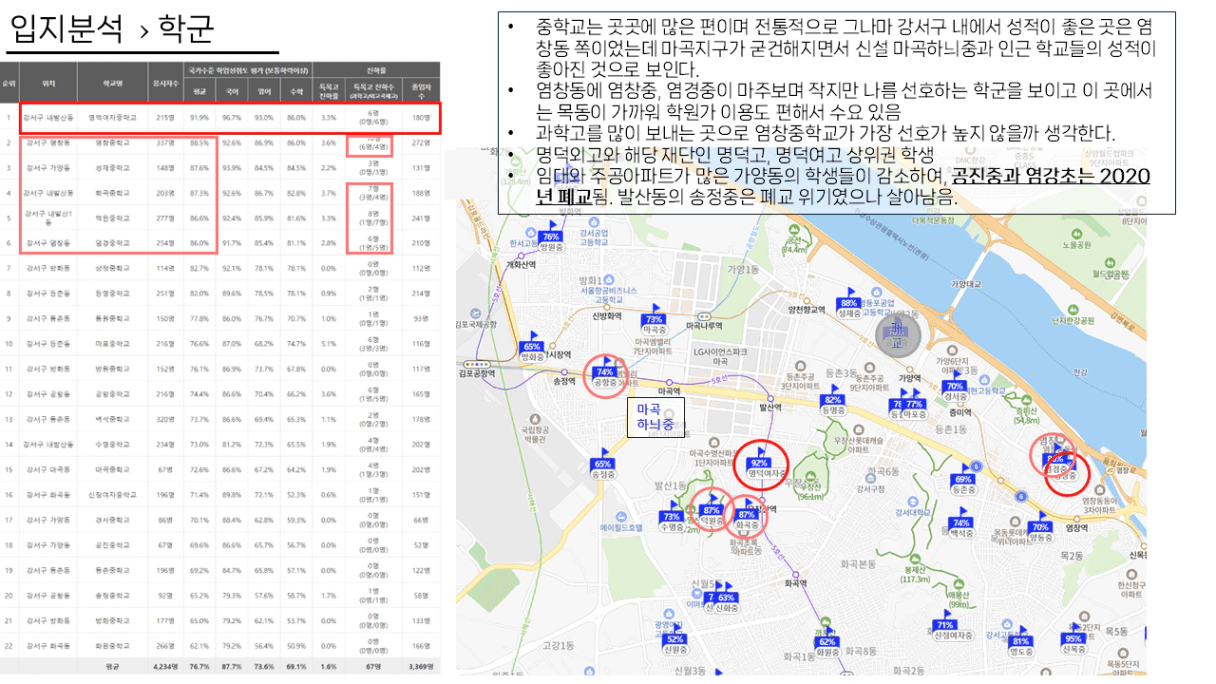Click the 영어 column header
Viewport: 1216px width, 684px height.
point(265,92)
